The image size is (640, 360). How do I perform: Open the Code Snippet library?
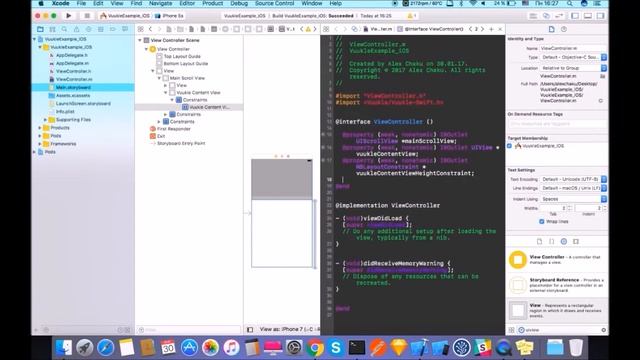pyautogui.click(x=551, y=241)
